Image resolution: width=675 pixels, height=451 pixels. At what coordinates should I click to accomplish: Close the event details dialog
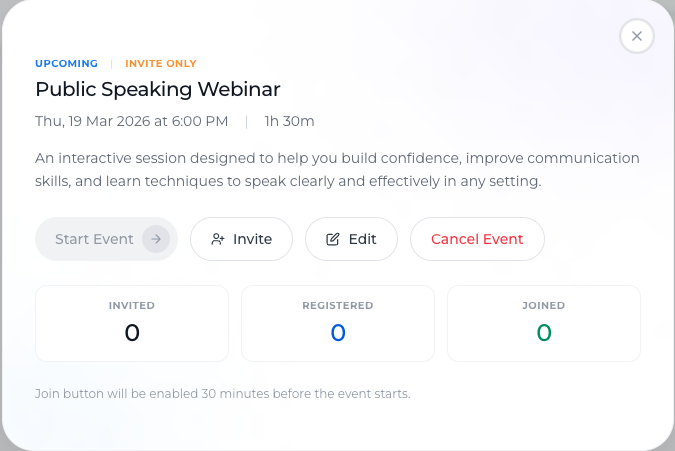[x=637, y=36]
